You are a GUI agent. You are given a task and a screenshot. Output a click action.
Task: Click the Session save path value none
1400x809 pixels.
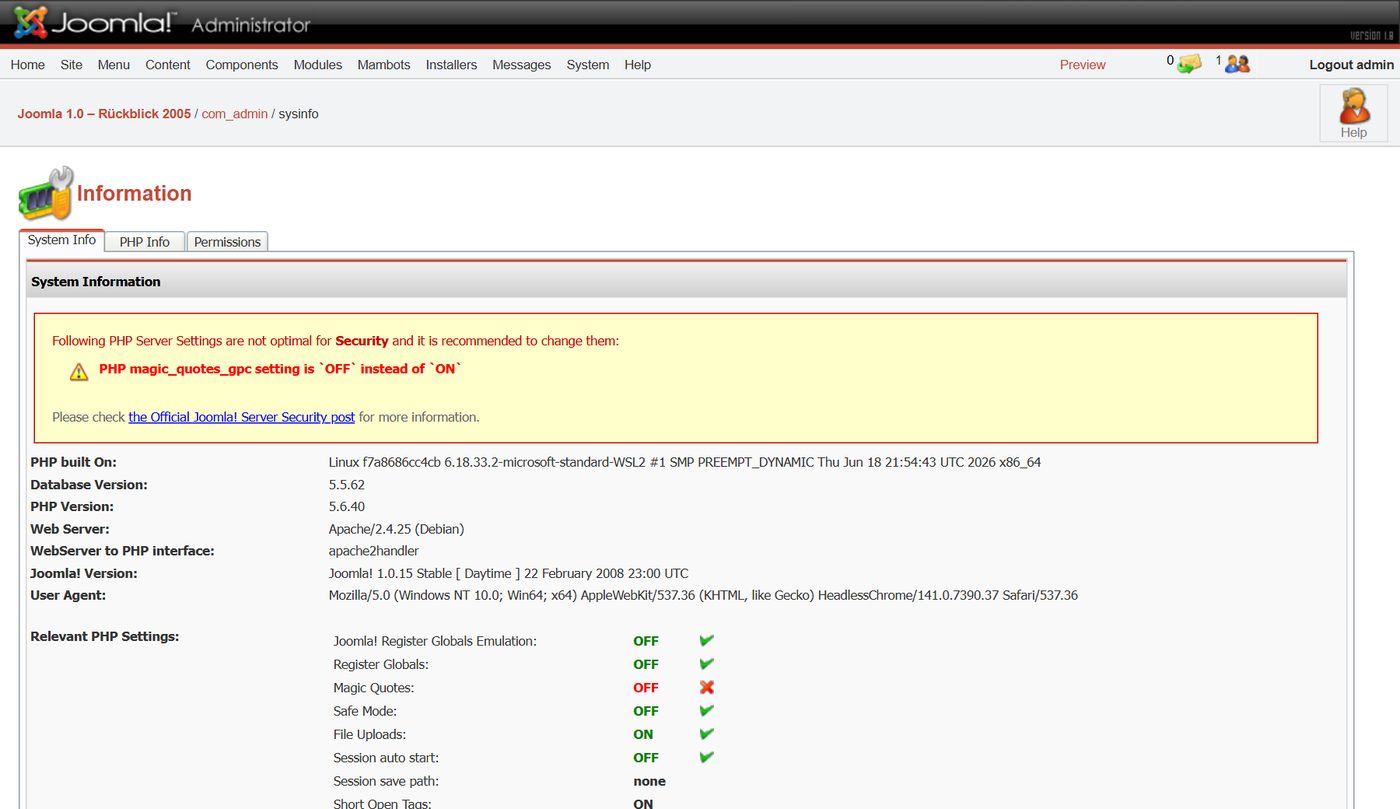(x=649, y=781)
